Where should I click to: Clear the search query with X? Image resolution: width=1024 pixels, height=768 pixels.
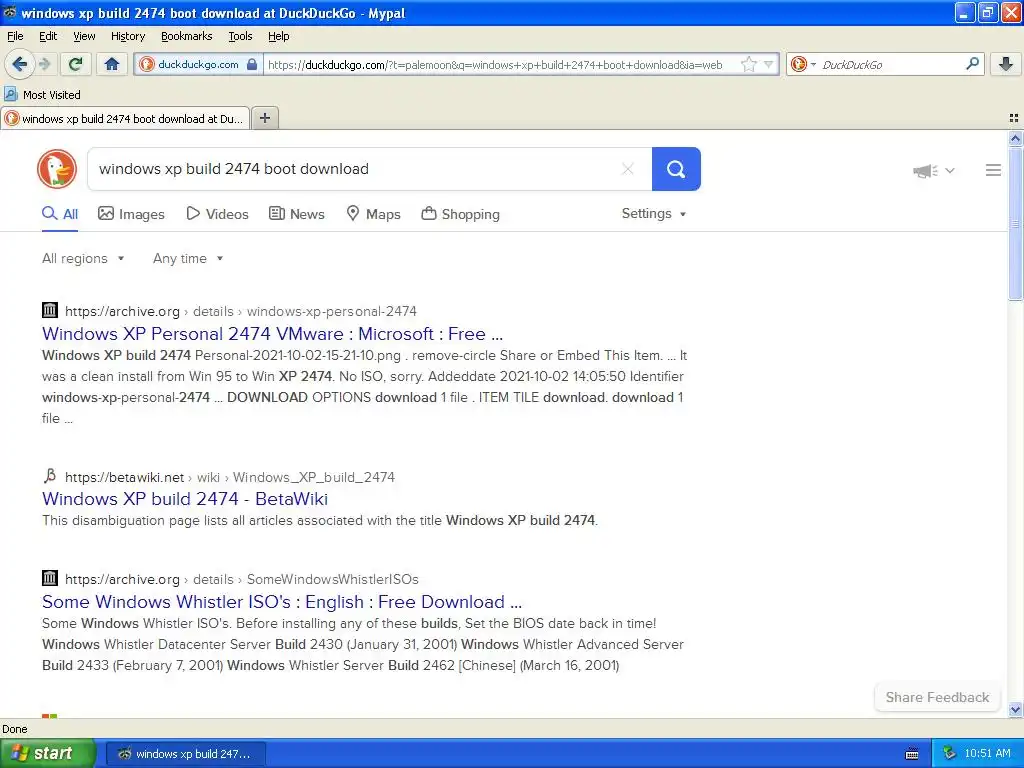click(x=628, y=169)
